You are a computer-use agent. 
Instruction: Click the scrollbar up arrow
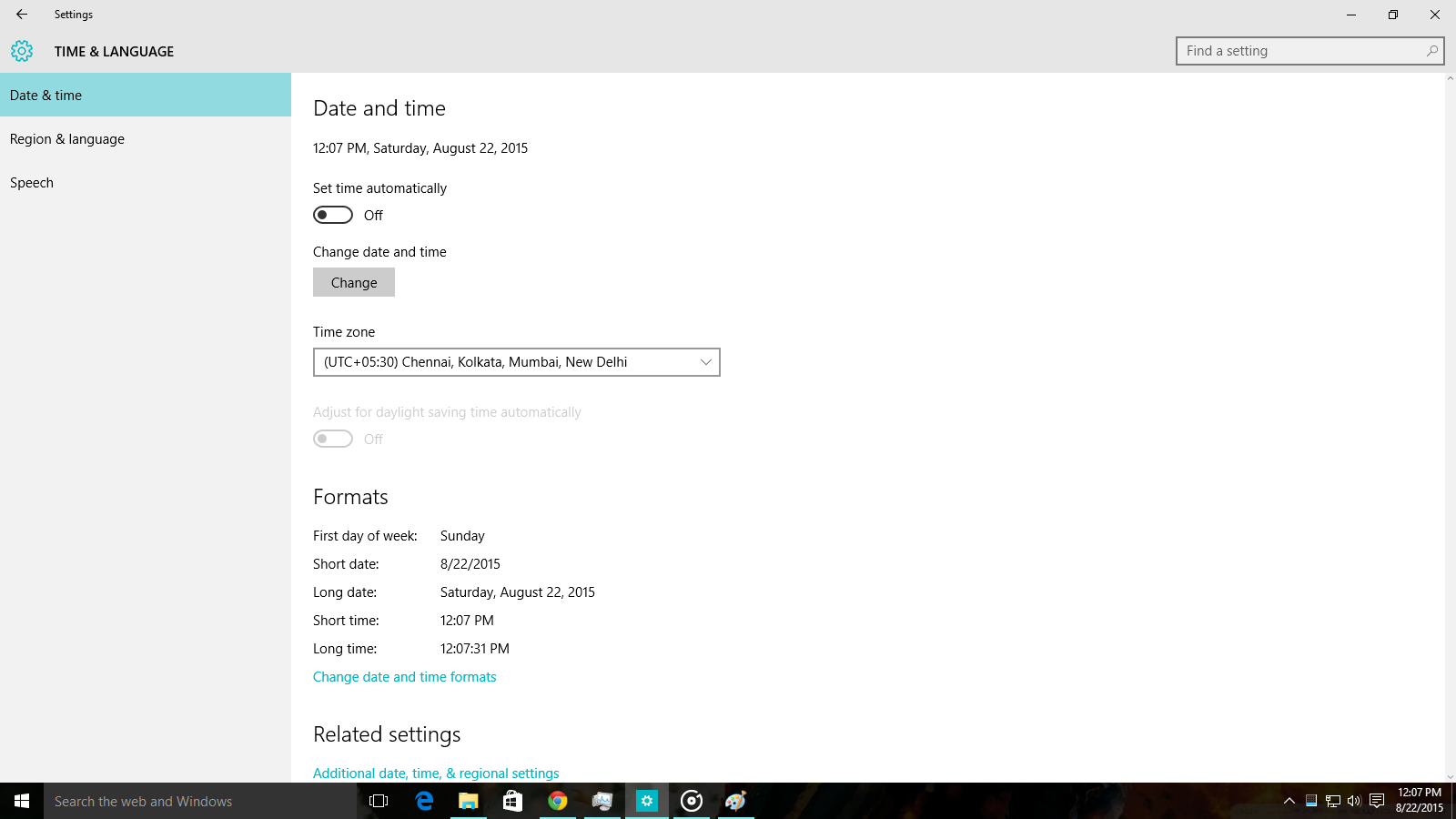(1451, 78)
